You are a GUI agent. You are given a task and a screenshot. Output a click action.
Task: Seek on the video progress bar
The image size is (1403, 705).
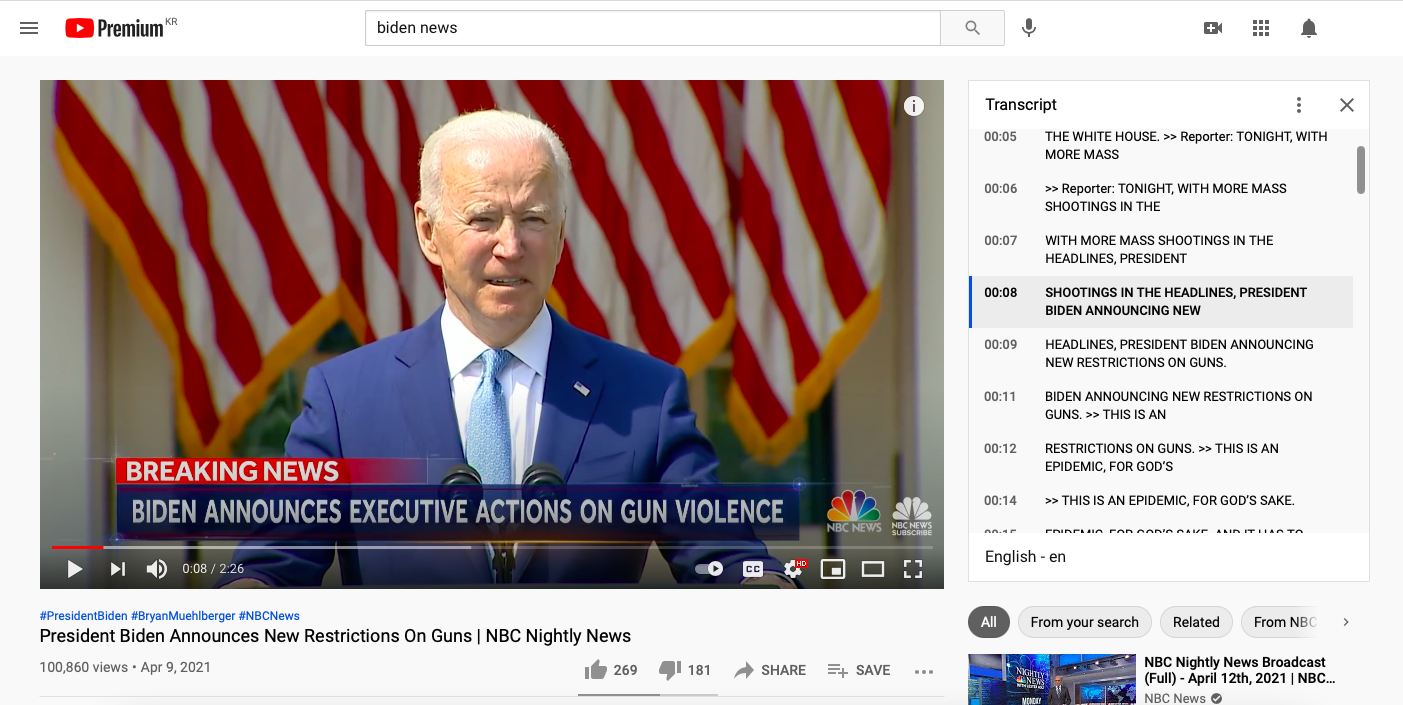coord(492,547)
